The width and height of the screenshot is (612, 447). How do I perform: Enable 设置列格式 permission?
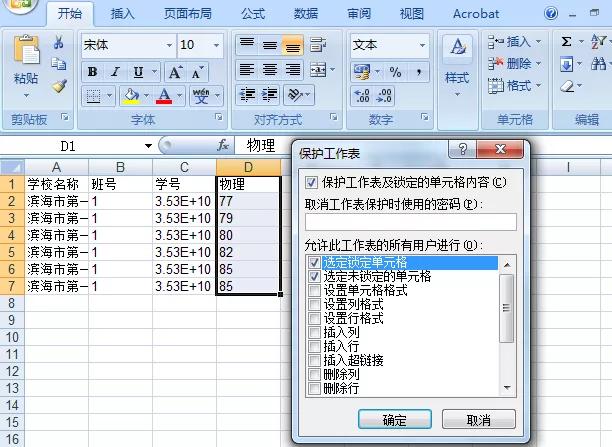(314, 305)
